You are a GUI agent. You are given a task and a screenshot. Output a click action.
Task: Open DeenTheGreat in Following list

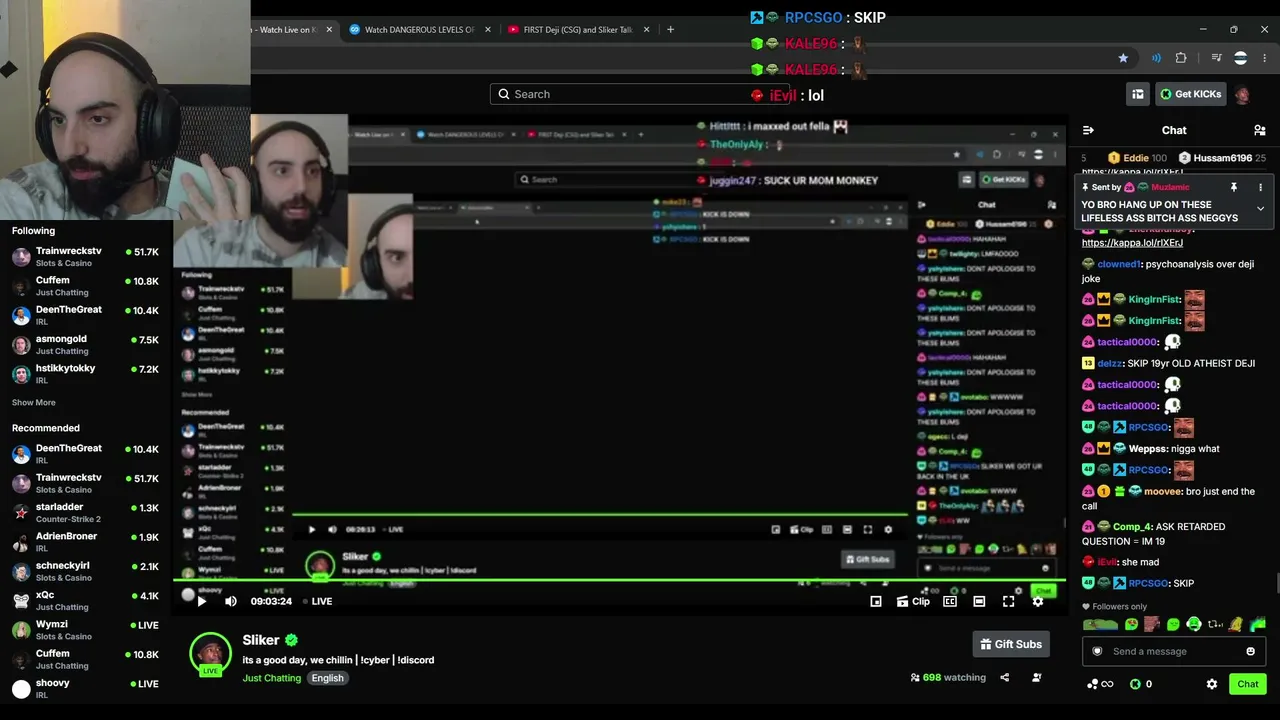click(x=85, y=315)
